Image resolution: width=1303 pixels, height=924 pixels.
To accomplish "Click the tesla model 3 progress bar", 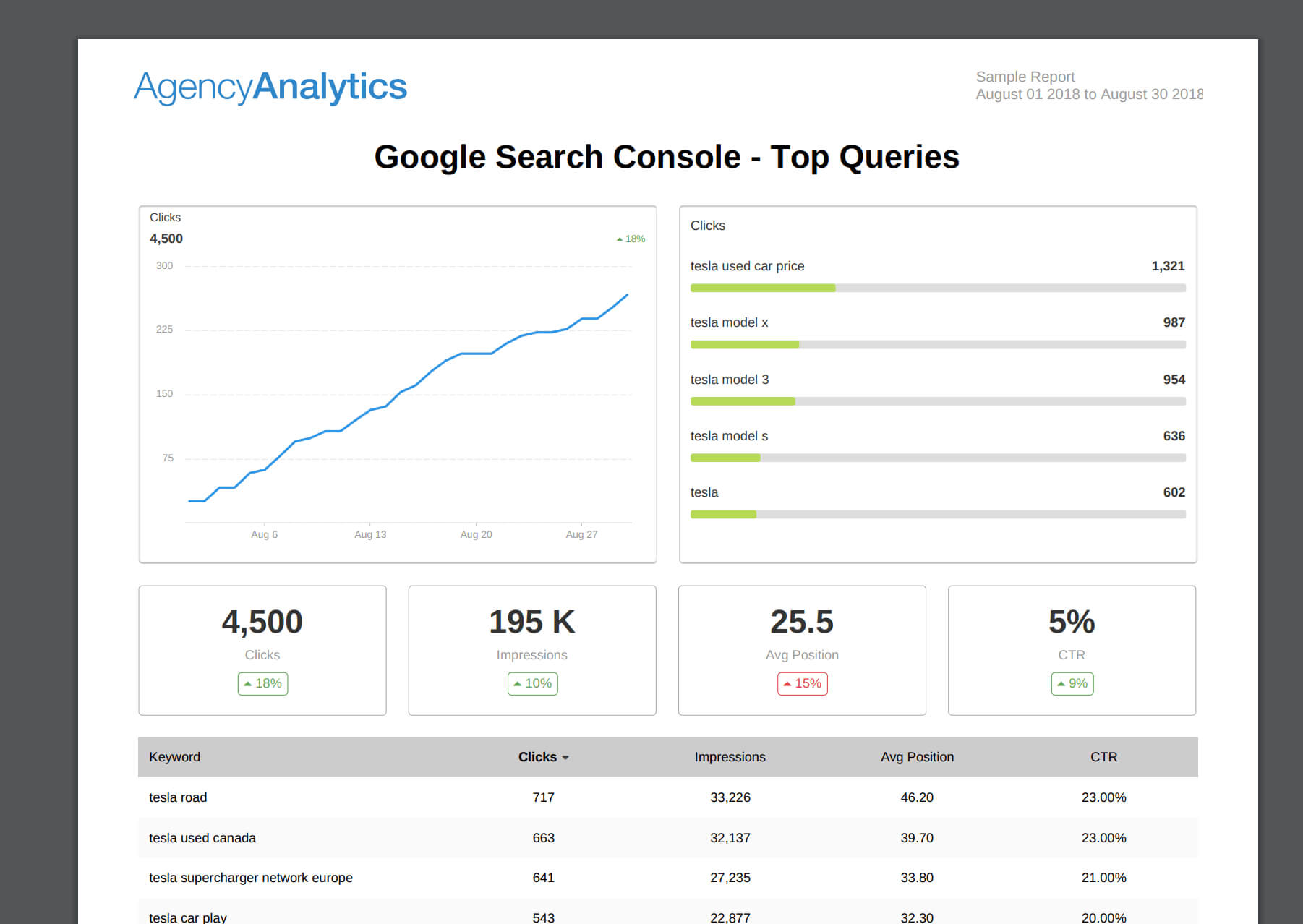I will 938,401.
